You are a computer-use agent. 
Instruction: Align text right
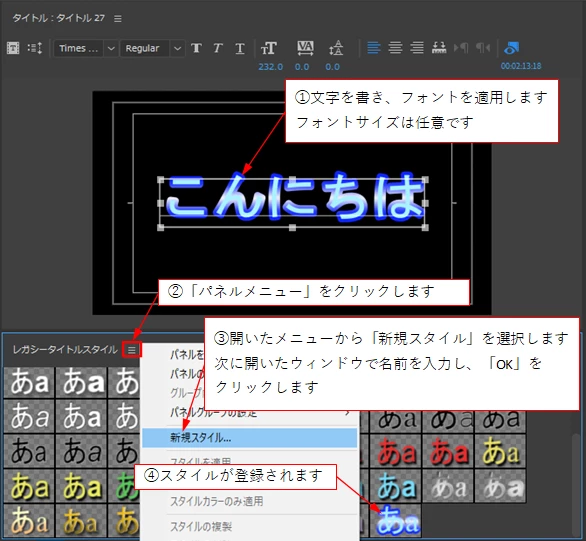click(x=417, y=48)
